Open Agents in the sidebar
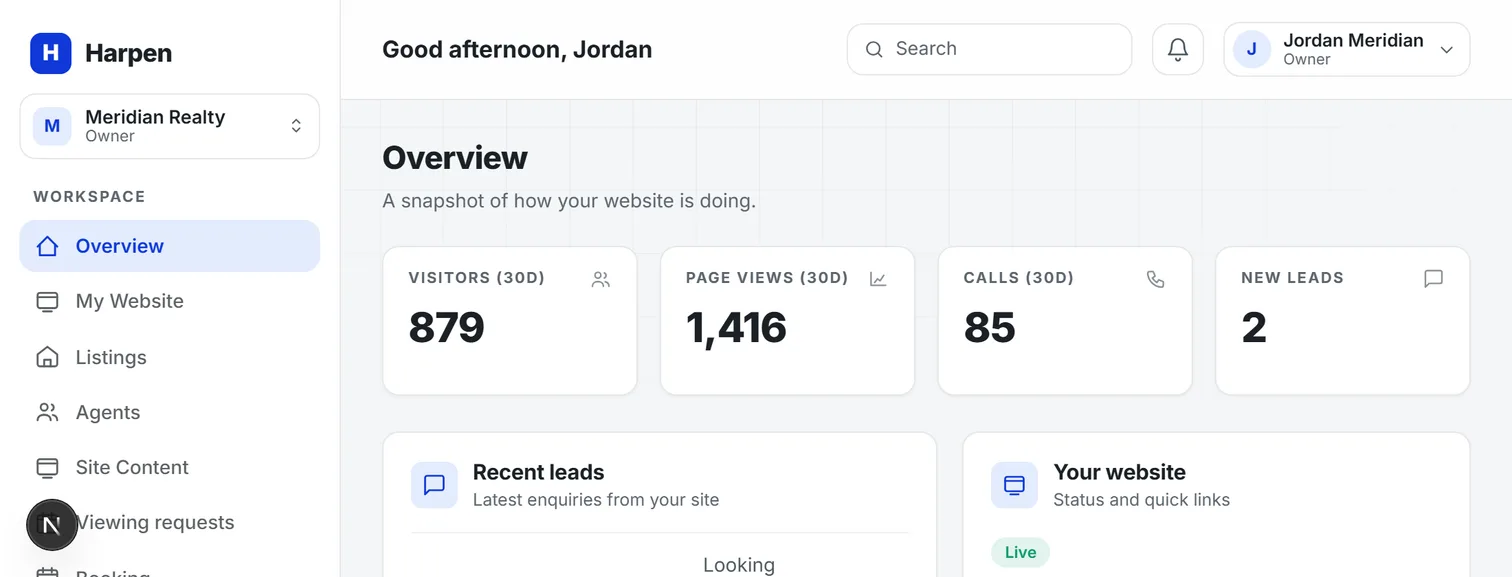 (170, 412)
